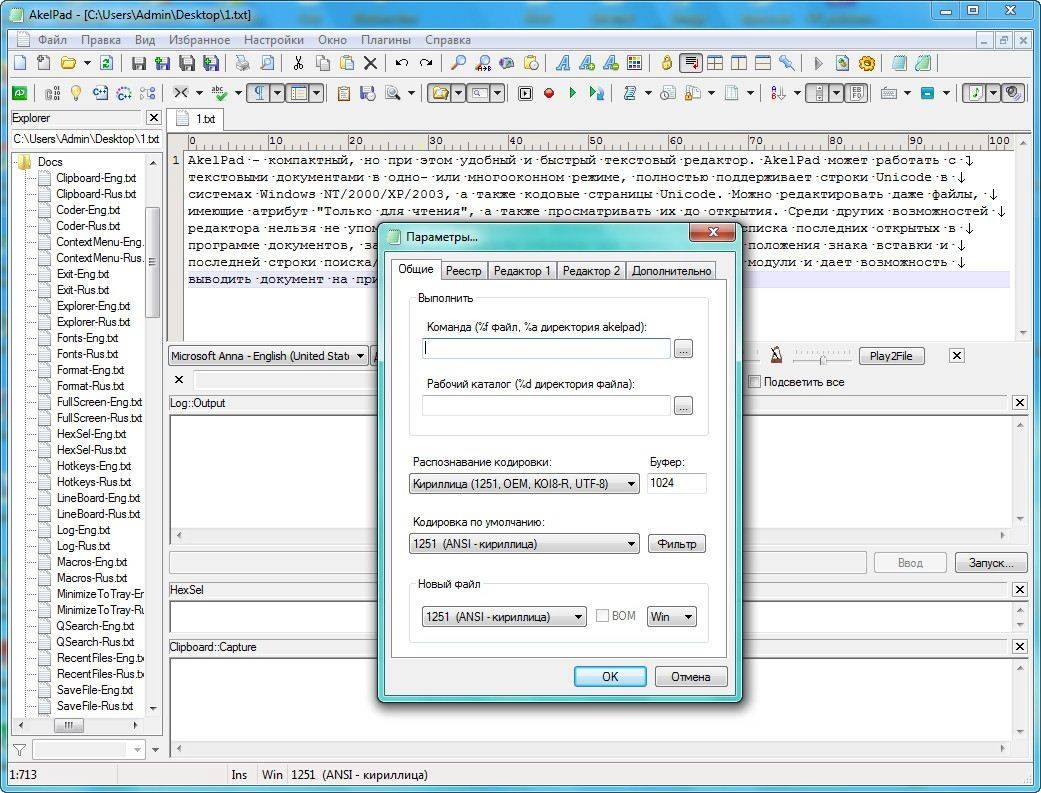Check the Подсветить все checkbox
The image size is (1041, 793).
point(754,382)
